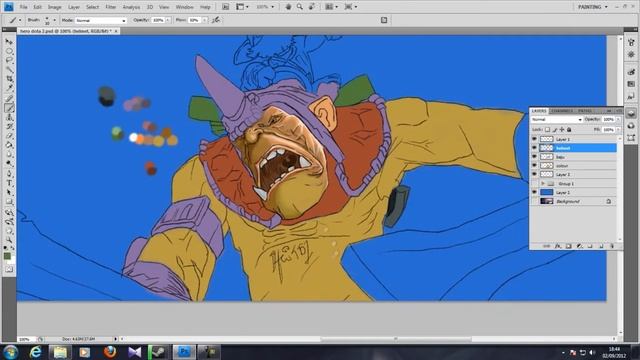Select the Type tool

[9, 183]
